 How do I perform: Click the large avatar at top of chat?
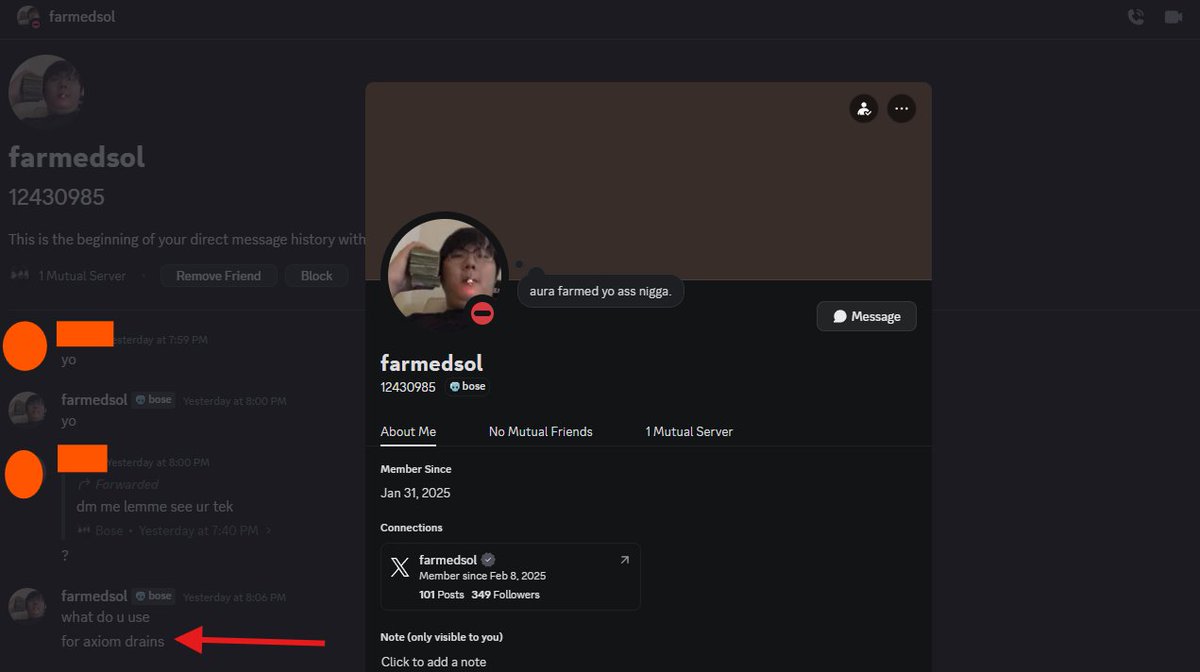(x=45, y=92)
